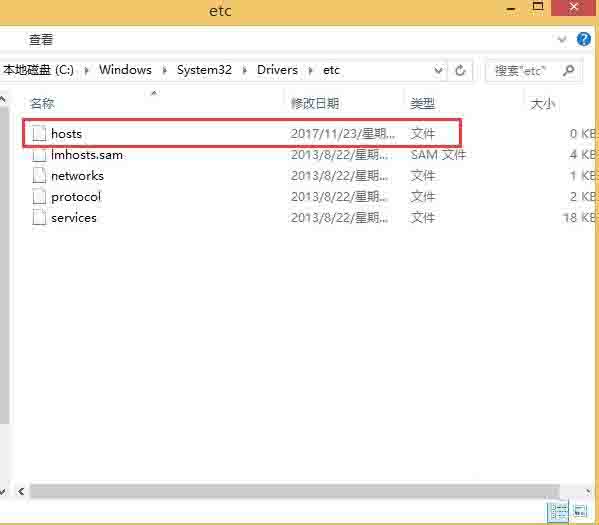Sort by the 名称 column header
The width and height of the screenshot is (599, 525).
(42, 103)
